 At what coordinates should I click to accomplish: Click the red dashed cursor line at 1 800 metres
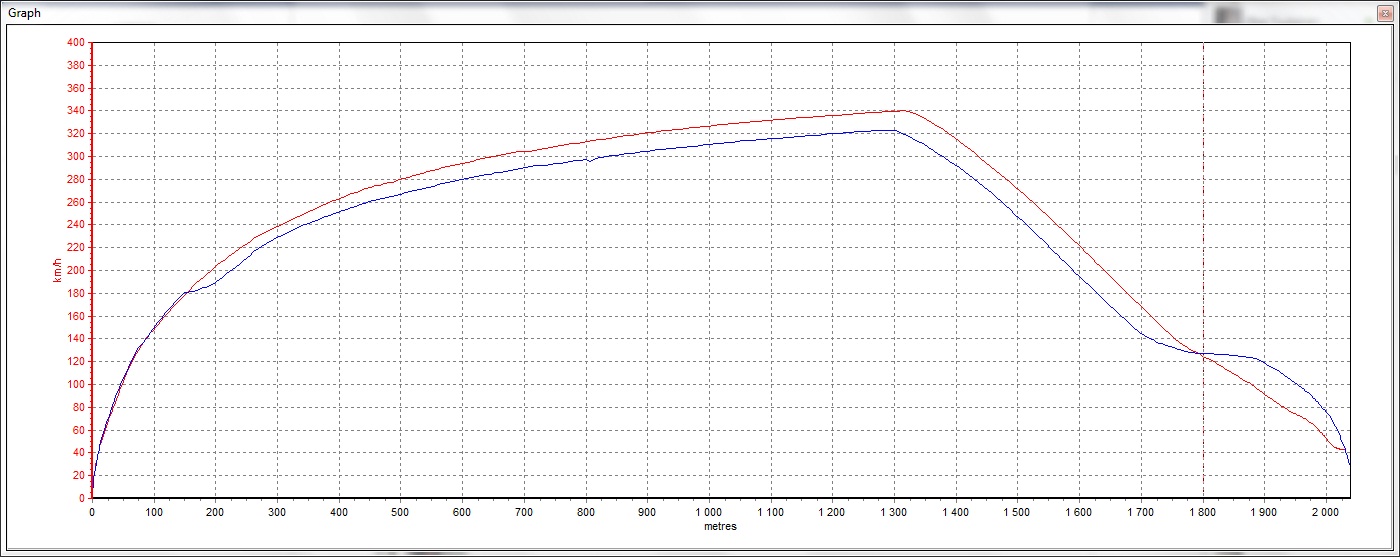pos(1203,270)
